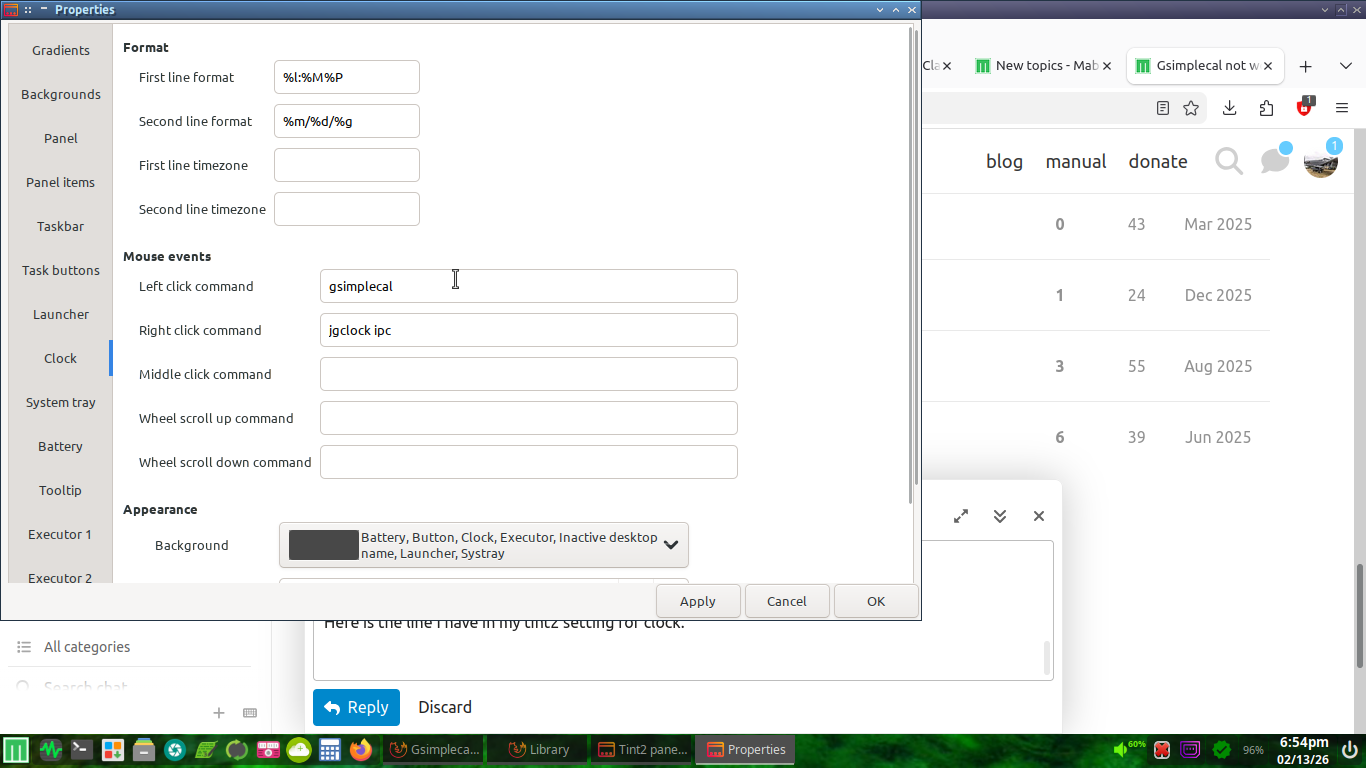Open the Firefox list all tabs chevron
The image size is (1366, 768).
[x=1346, y=66]
